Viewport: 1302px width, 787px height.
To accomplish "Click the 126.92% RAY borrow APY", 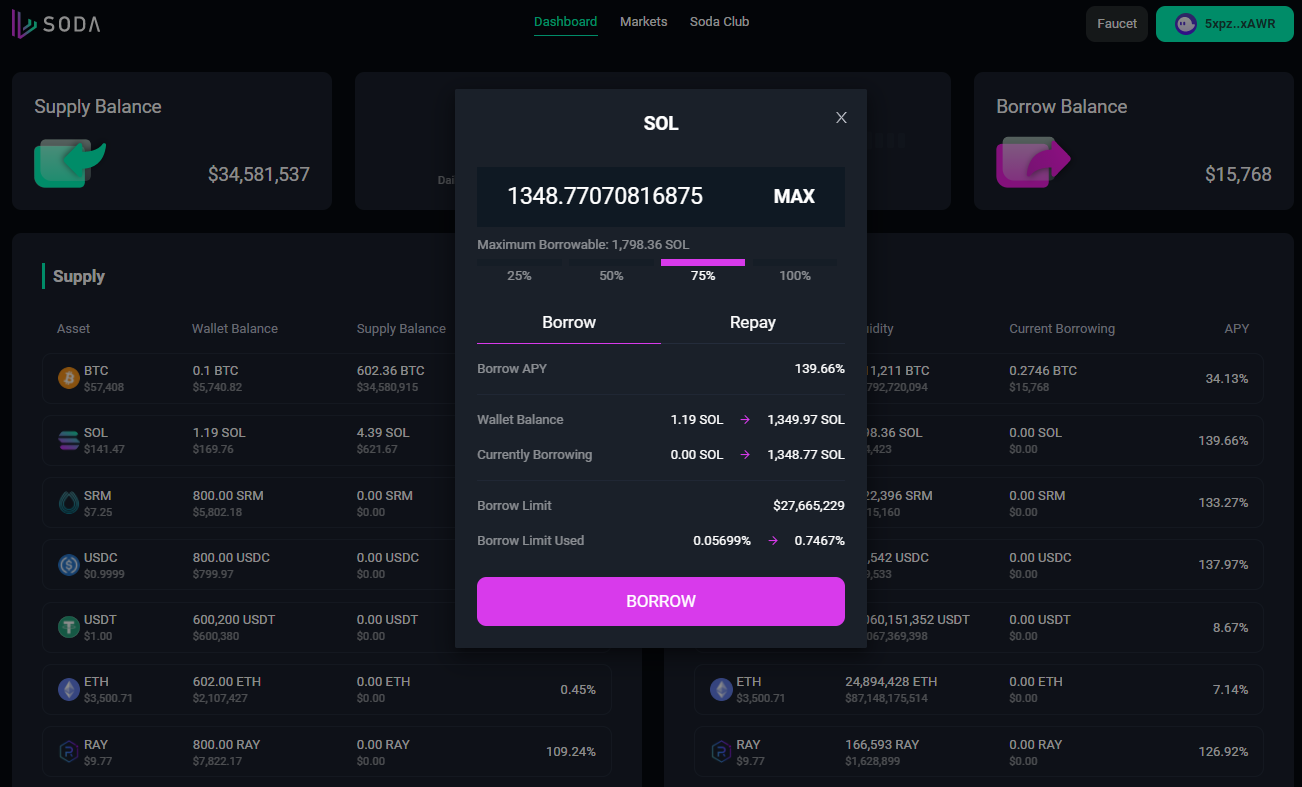I will (x=1223, y=752).
